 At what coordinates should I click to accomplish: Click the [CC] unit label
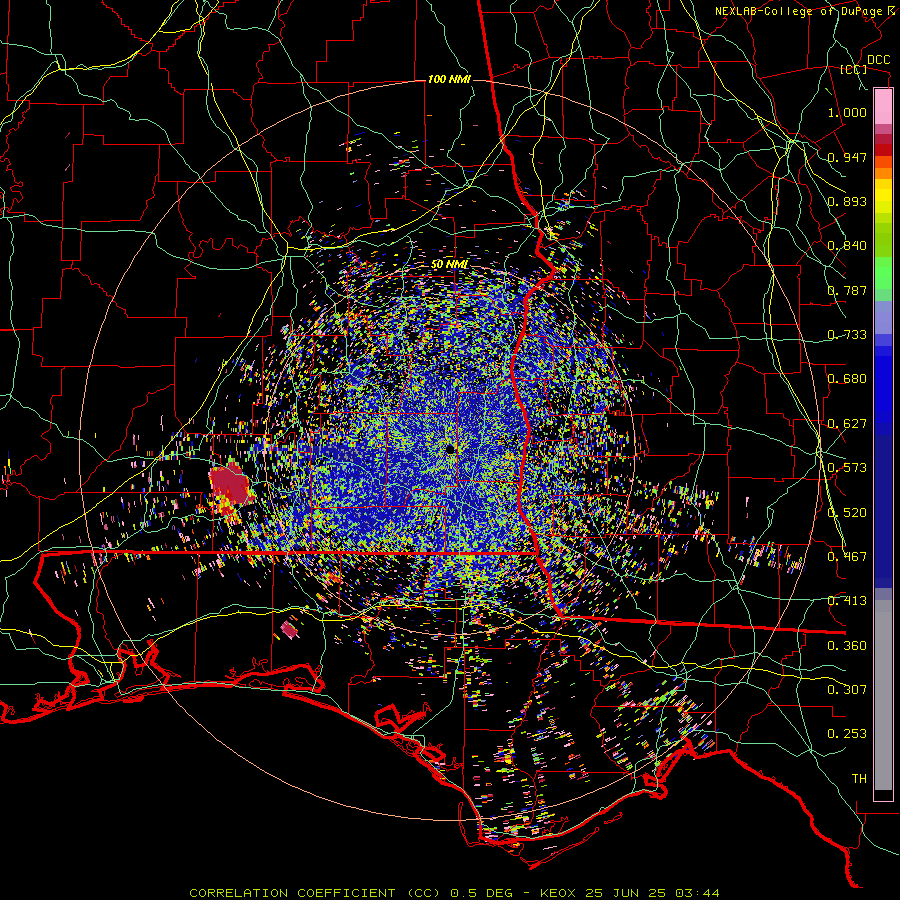[854, 69]
